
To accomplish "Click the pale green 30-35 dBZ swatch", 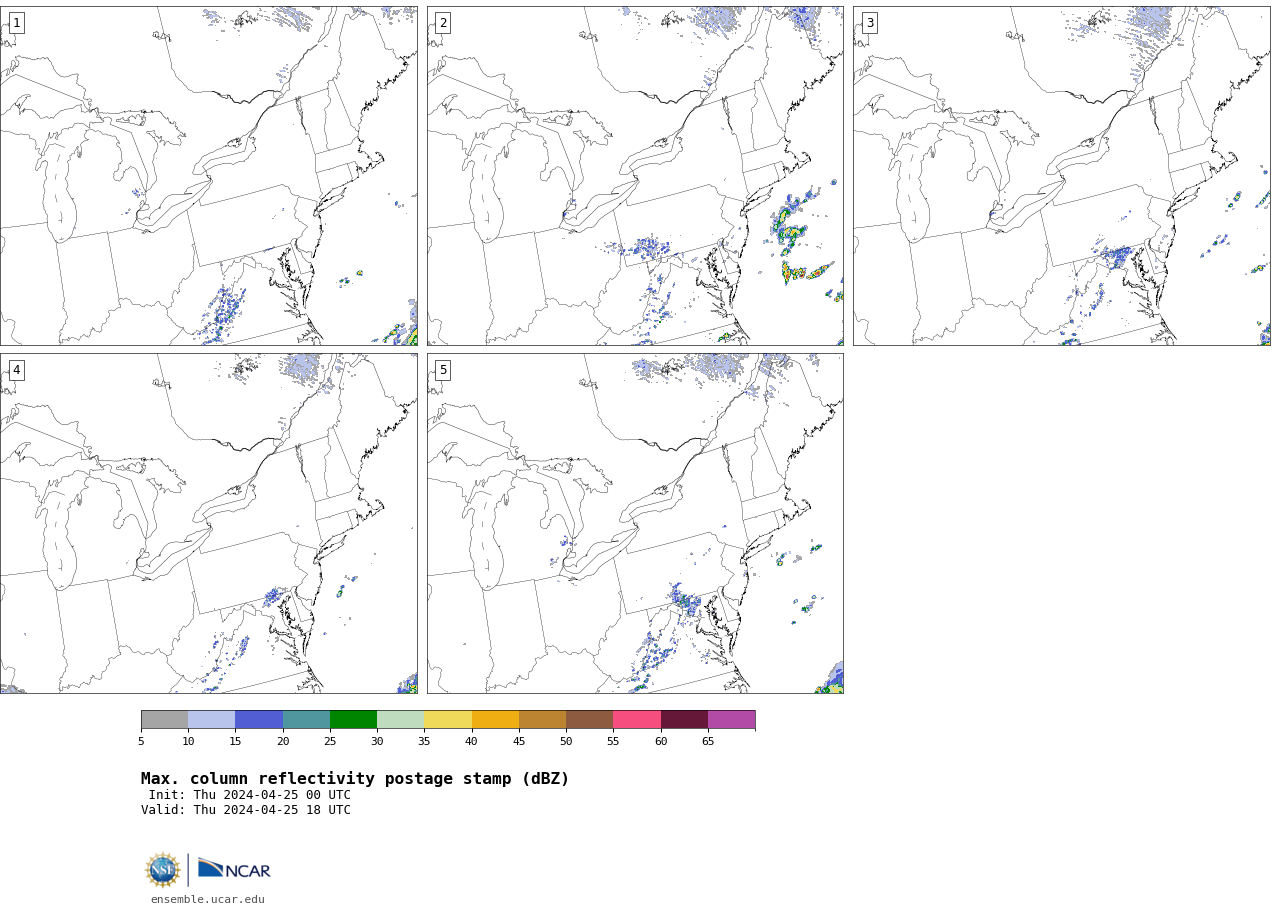I will tap(401, 720).
